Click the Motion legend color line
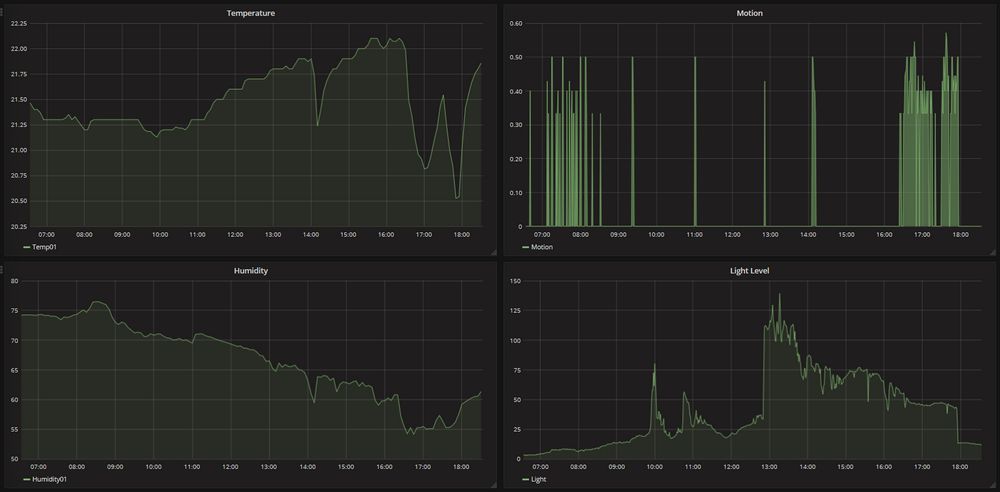The width and height of the screenshot is (1000, 492). pyautogui.click(x=525, y=247)
